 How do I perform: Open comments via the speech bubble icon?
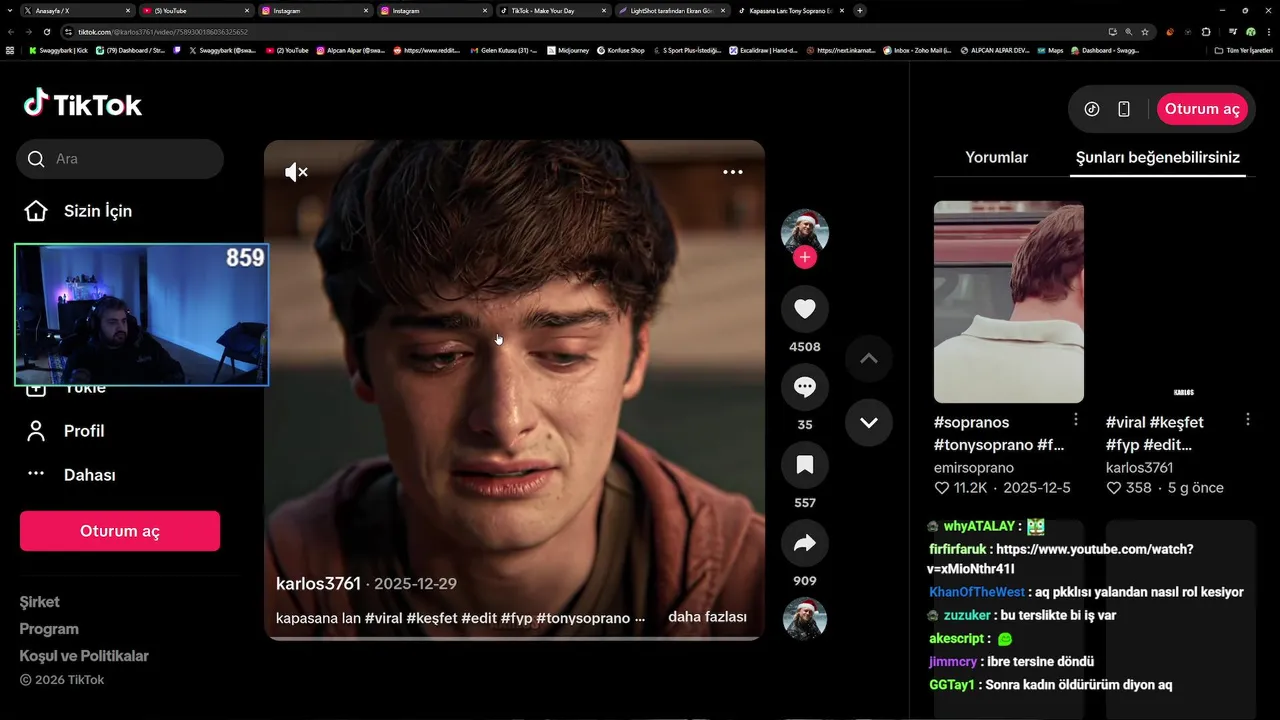click(805, 387)
